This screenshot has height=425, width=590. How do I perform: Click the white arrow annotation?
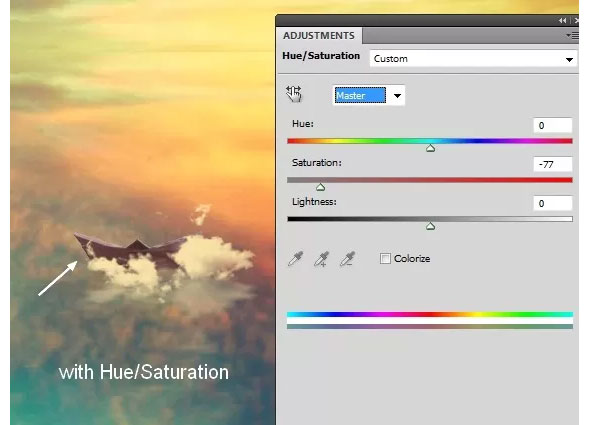(58, 278)
